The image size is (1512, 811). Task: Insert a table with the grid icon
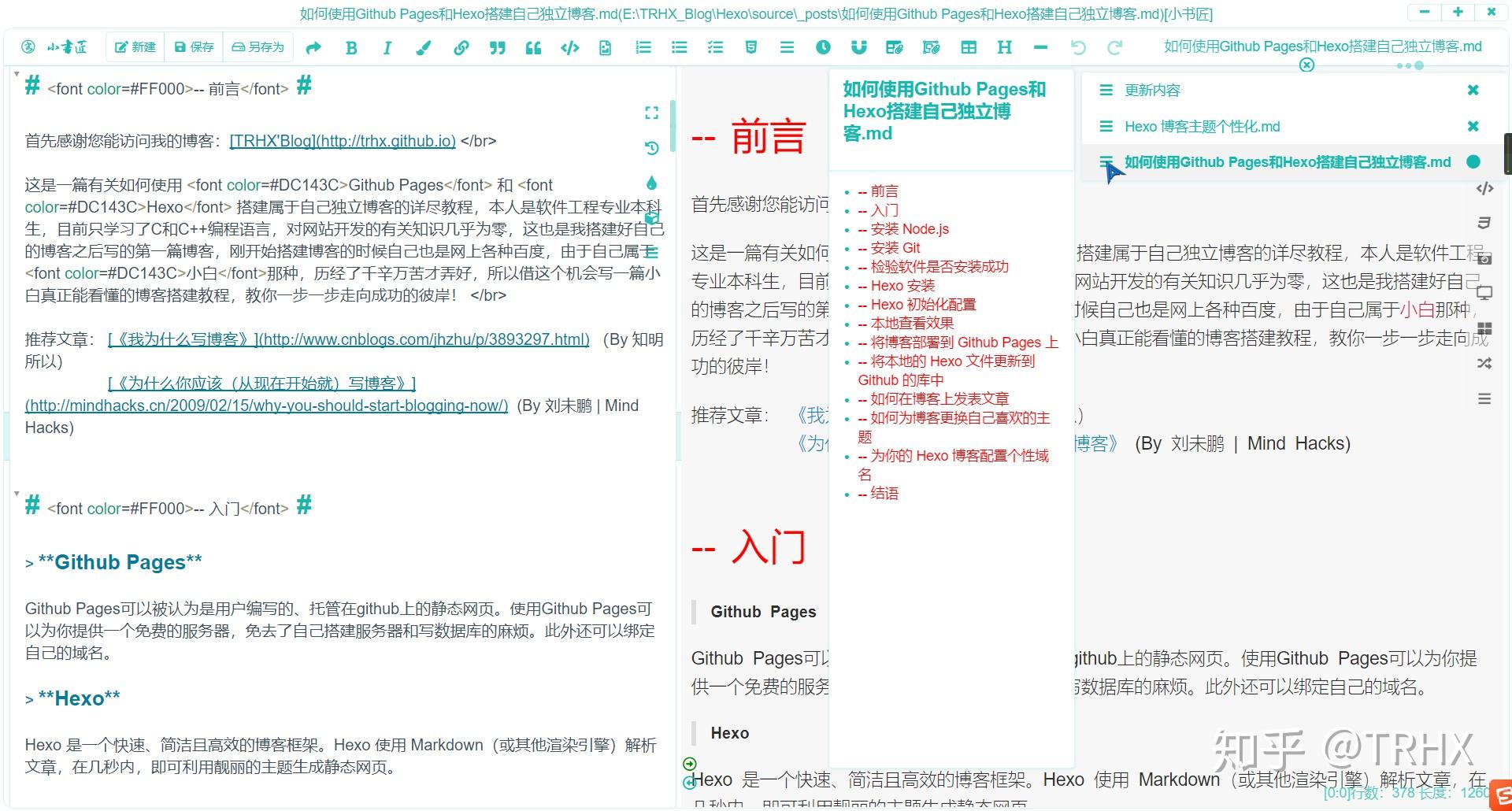point(969,48)
